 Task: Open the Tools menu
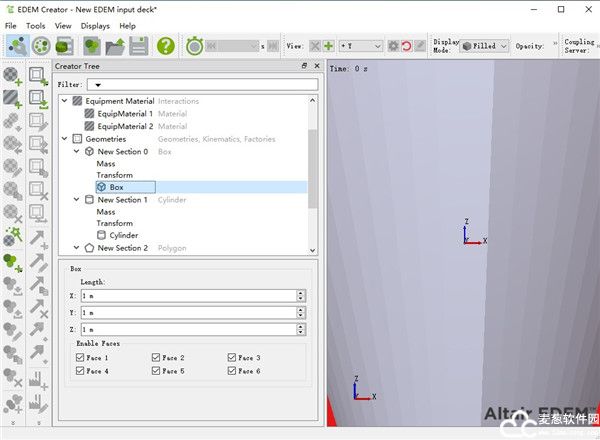[35, 25]
